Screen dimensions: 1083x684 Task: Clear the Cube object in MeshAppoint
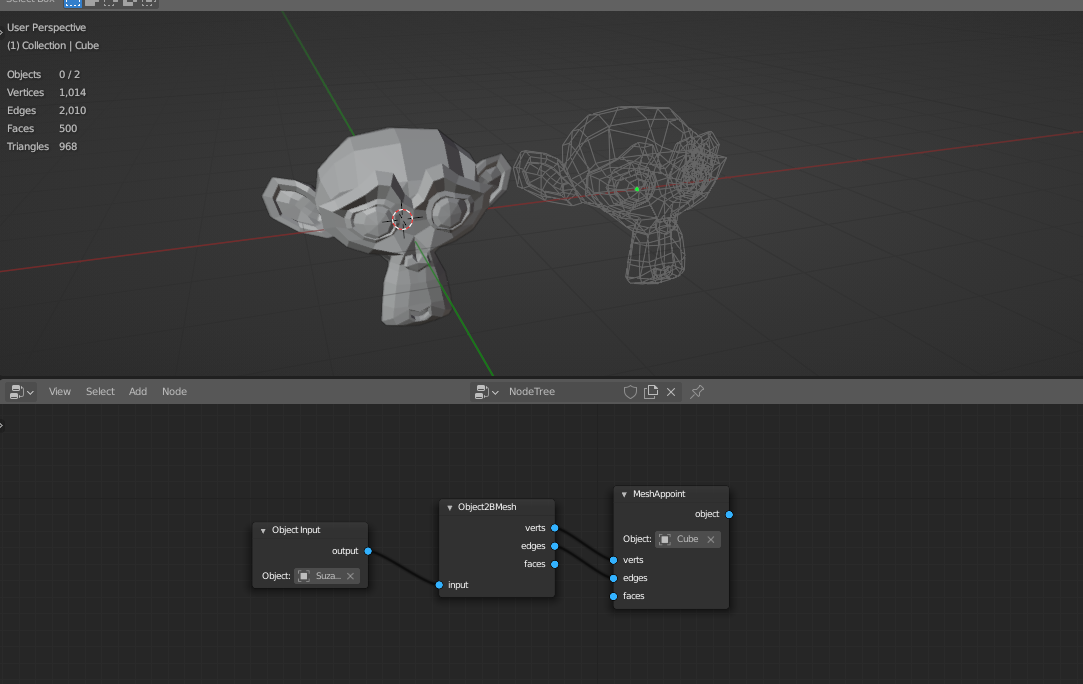711,540
